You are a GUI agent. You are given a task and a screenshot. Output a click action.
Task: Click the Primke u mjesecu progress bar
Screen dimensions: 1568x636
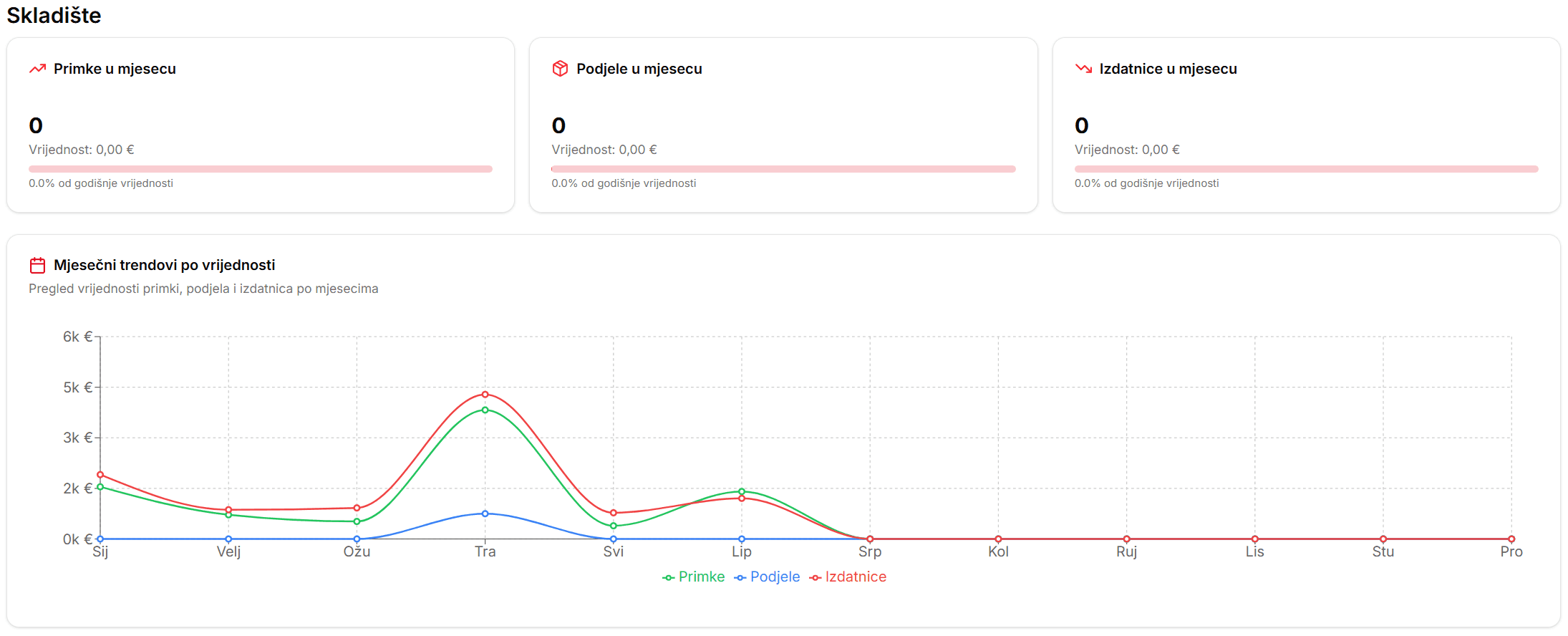pyautogui.click(x=261, y=169)
